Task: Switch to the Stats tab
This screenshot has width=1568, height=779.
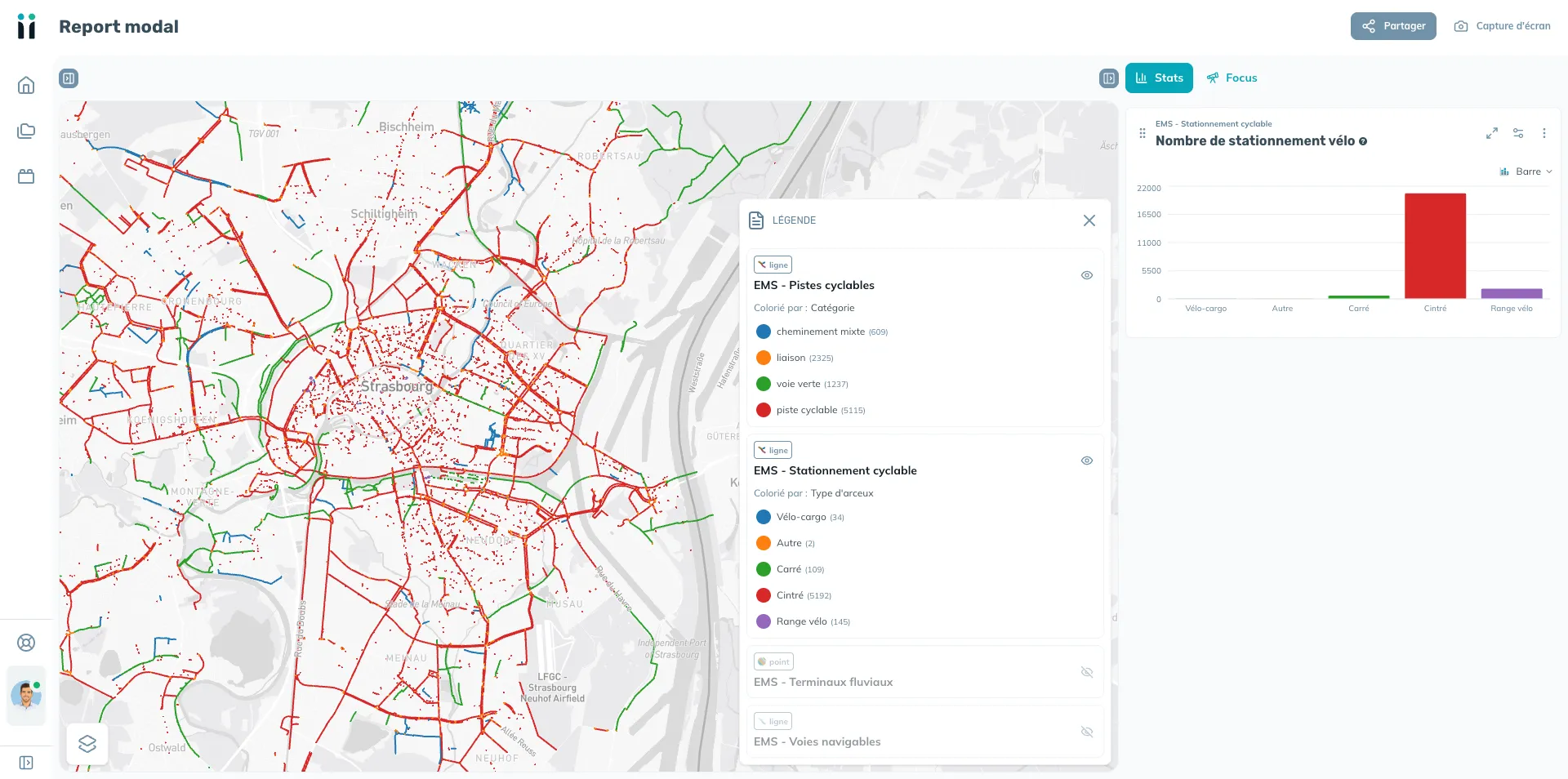Action: (x=1159, y=78)
